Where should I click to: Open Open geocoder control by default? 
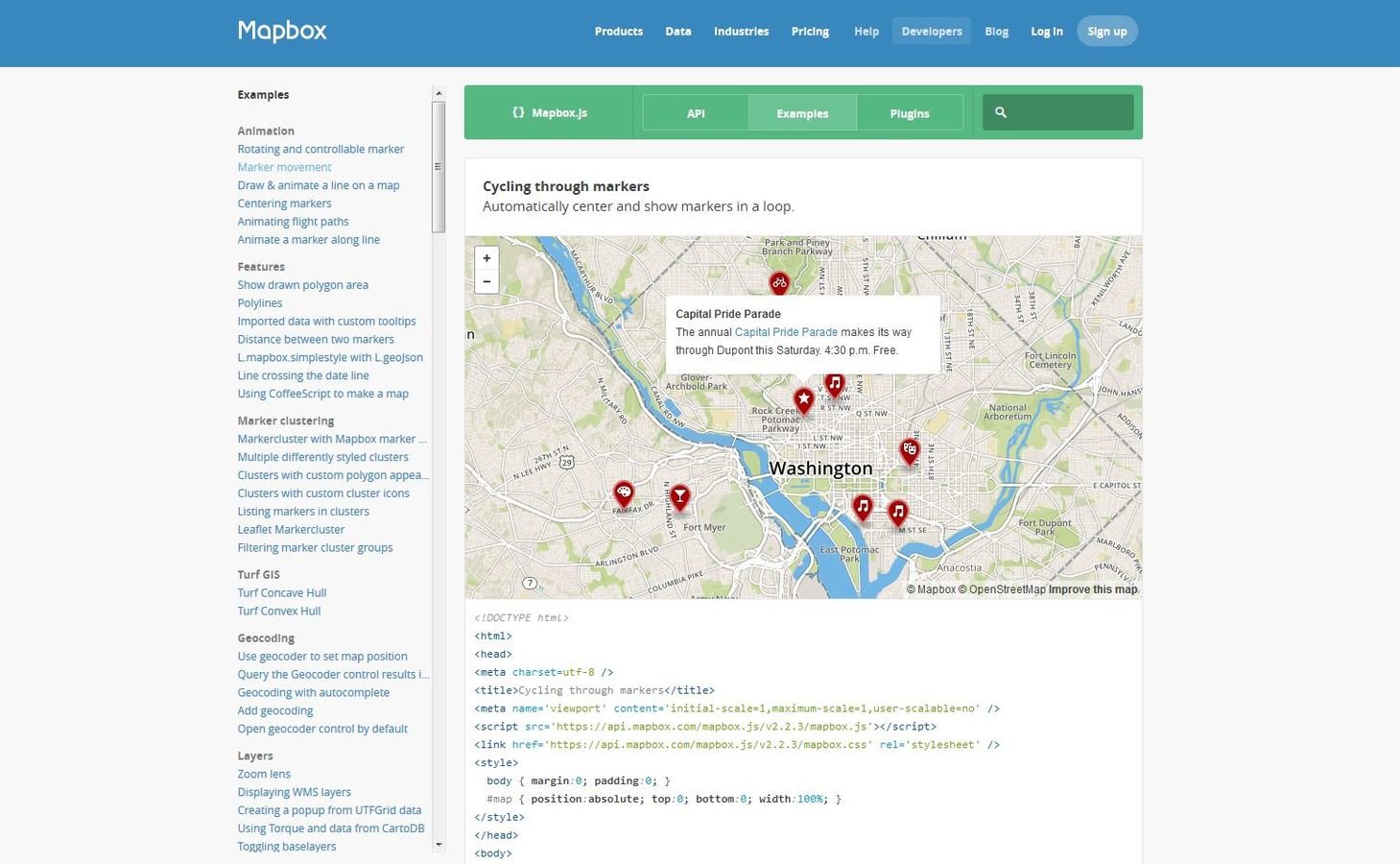tap(322, 730)
